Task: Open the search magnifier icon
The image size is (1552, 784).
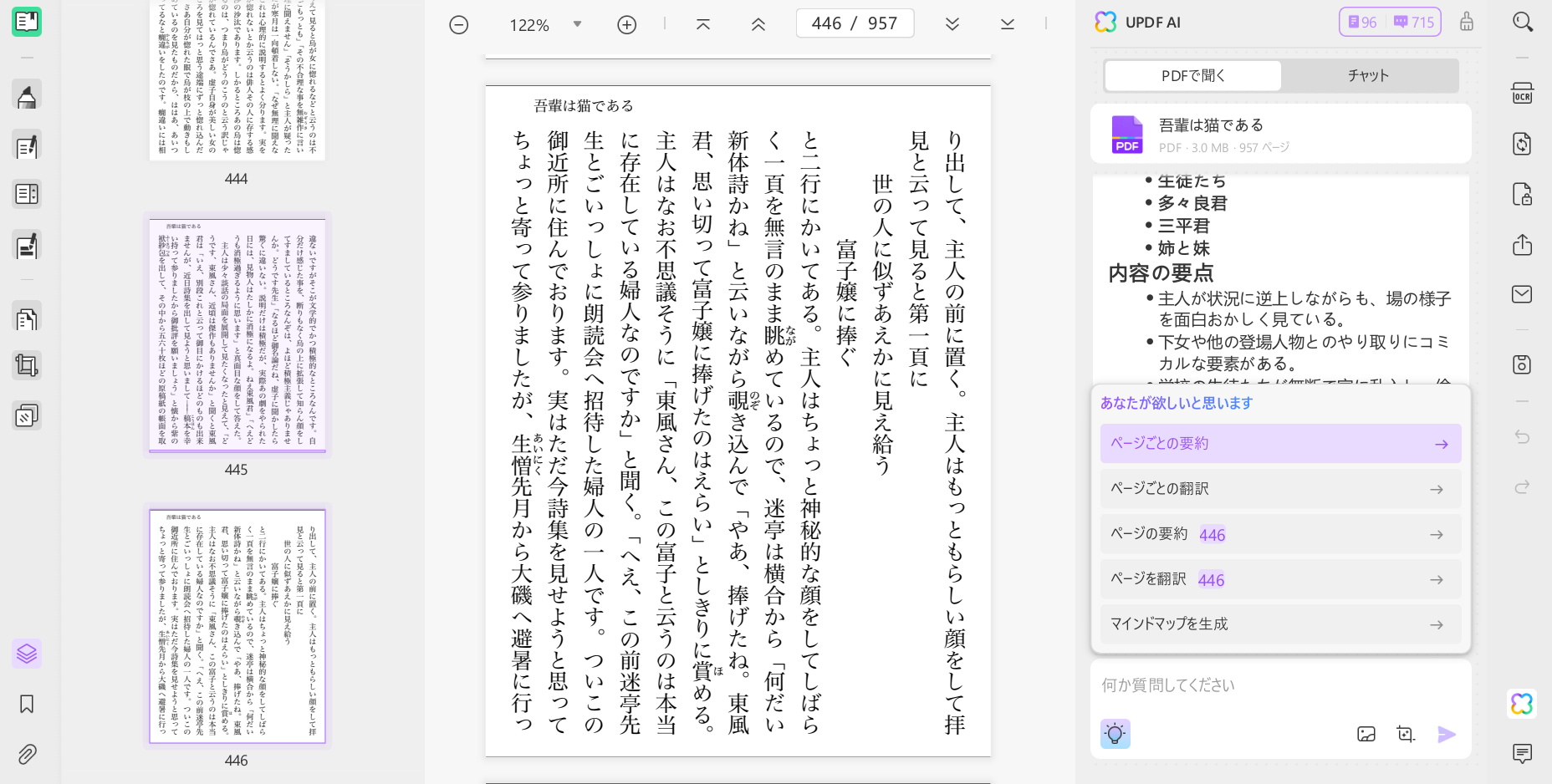Action: pyautogui.click(x=1522, y=23)
